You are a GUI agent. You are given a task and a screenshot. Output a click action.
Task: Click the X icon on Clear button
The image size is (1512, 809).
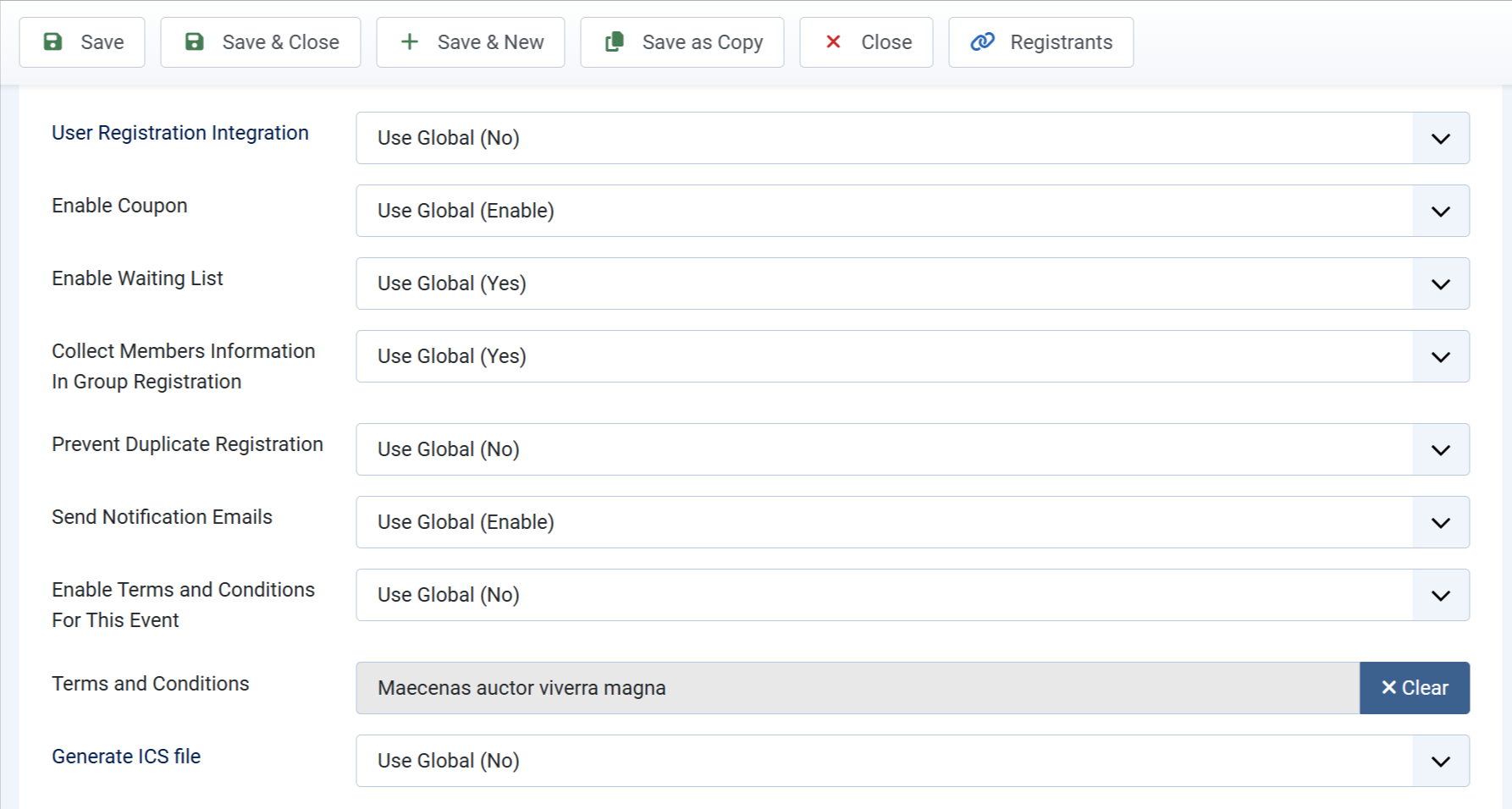[x=1388, y=688]
